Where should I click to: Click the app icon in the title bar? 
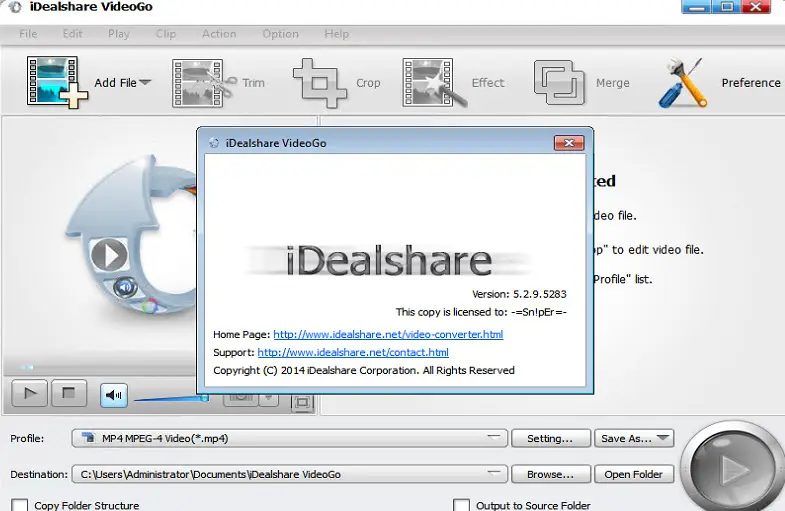coord(16,7)
